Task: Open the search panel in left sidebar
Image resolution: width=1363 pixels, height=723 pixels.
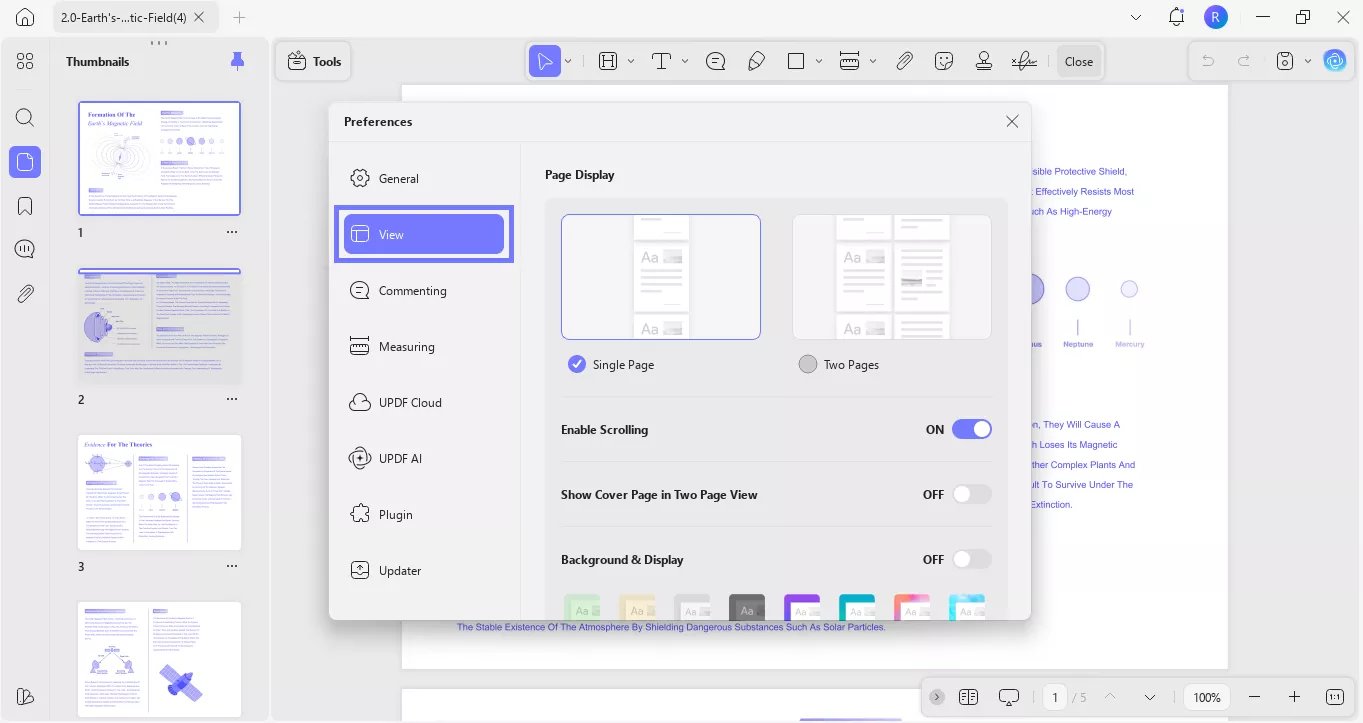Action: (x=25, y=117)
